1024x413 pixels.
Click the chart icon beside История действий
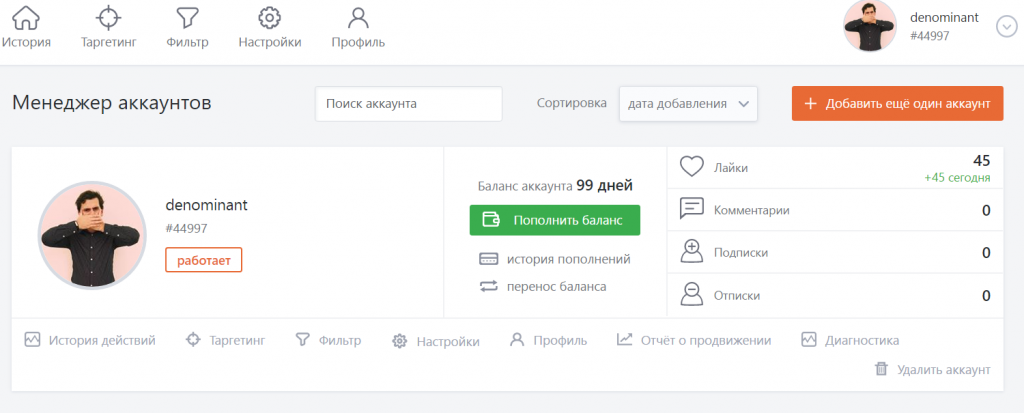click(x=32, y=340)
